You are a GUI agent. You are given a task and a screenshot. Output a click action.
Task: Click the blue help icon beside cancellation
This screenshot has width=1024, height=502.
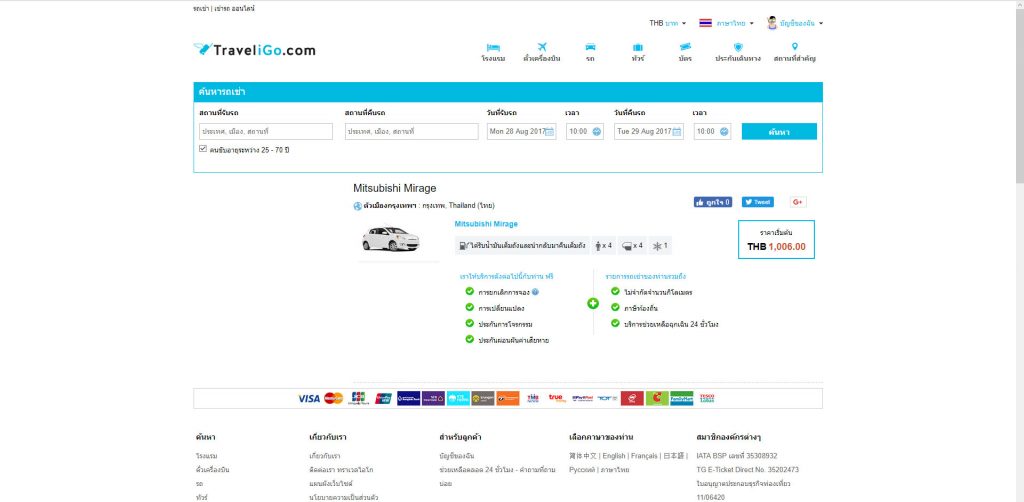[536, 292]
